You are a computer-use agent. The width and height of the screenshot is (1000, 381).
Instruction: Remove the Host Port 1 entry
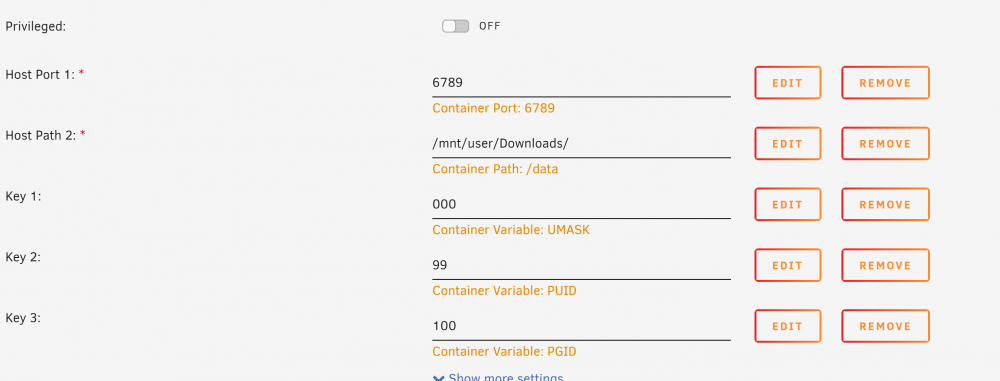tap(885, 83)
